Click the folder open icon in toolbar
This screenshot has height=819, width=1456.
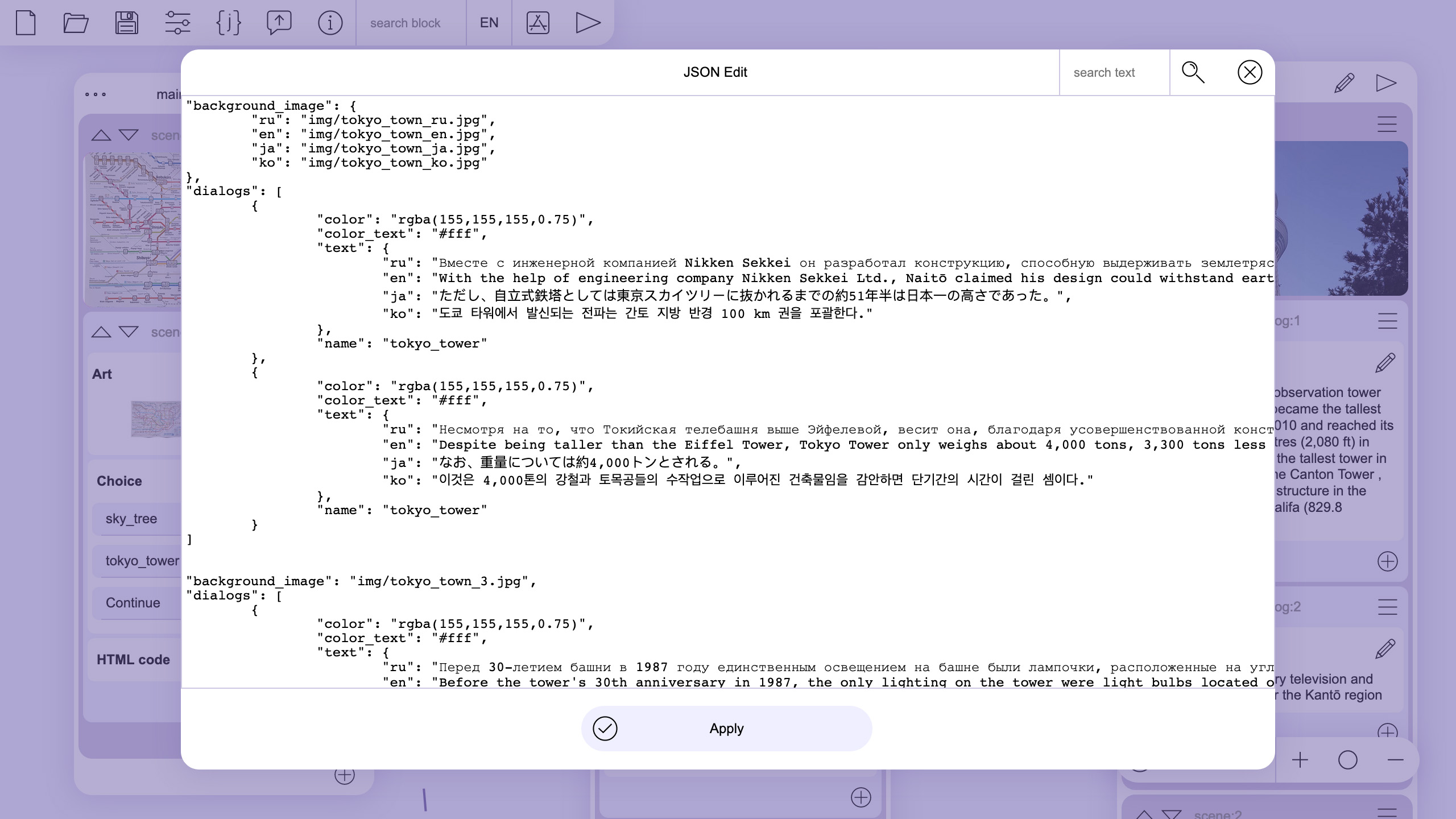(75, 22)
